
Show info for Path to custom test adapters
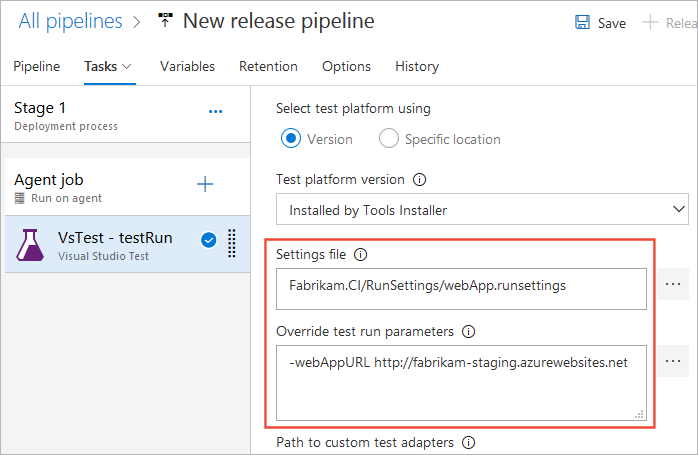pos(468,442)
